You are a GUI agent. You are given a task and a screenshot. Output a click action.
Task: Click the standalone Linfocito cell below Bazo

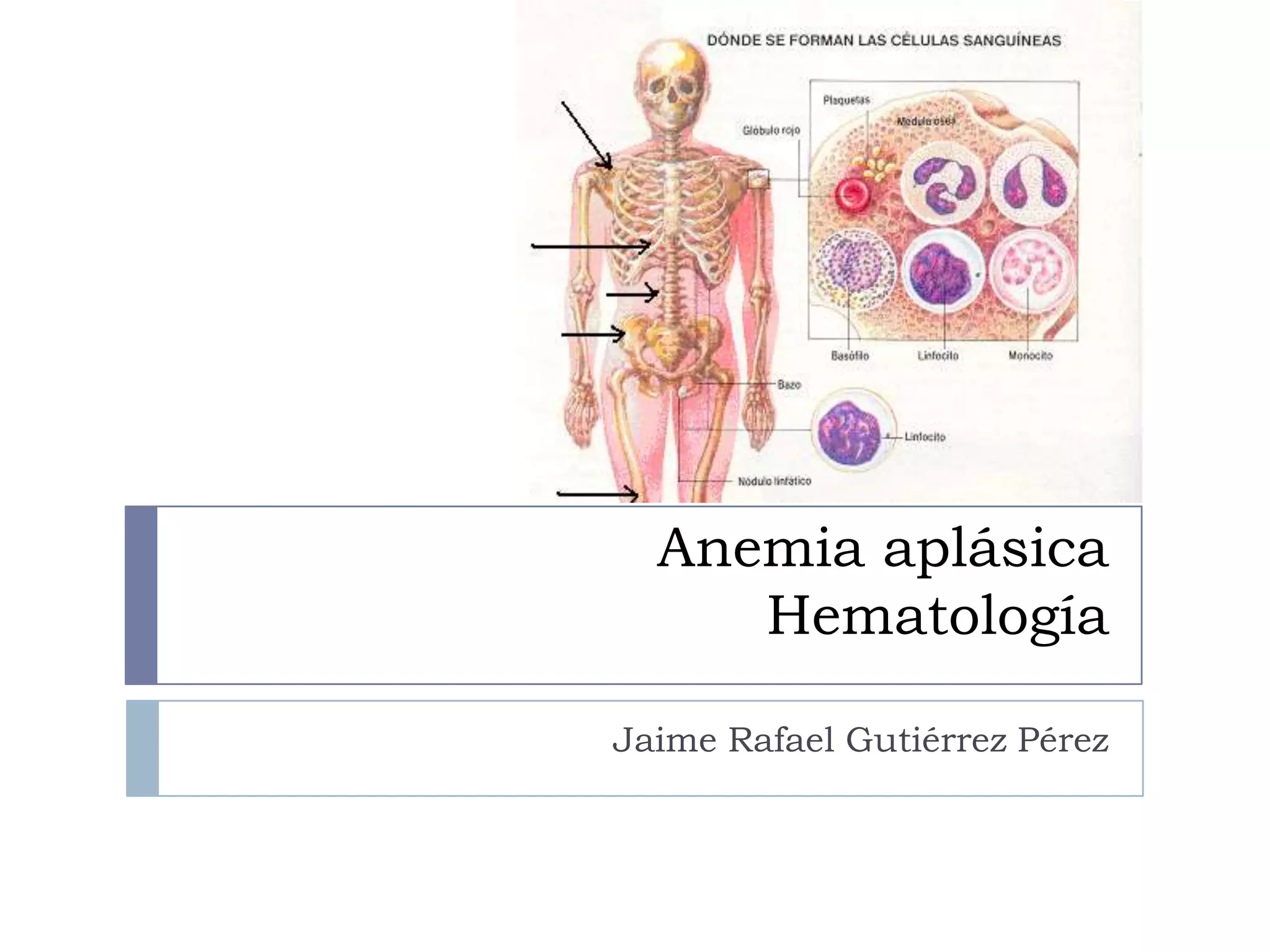coord(853,431)
